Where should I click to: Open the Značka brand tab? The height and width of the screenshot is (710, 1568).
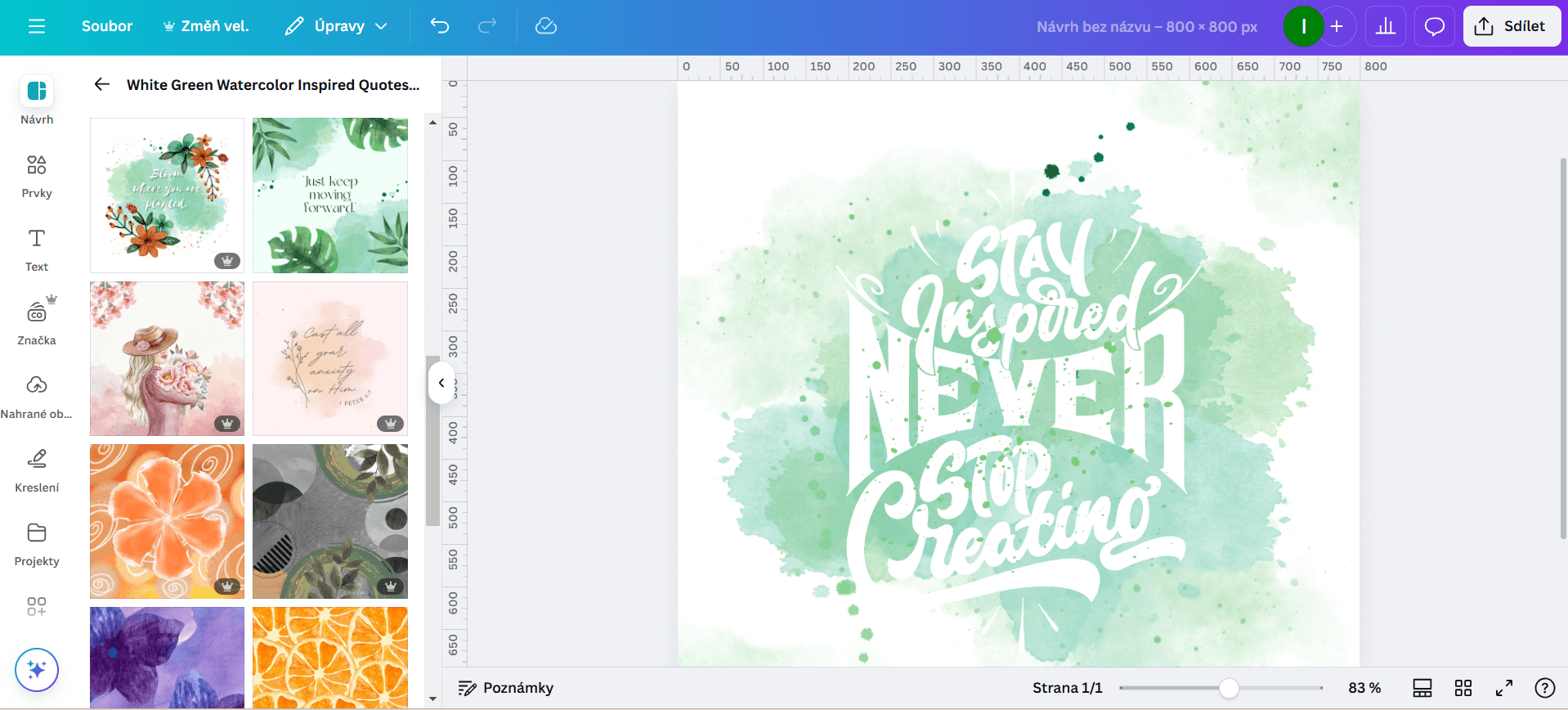pyautogui.click(x=37, y=321)
